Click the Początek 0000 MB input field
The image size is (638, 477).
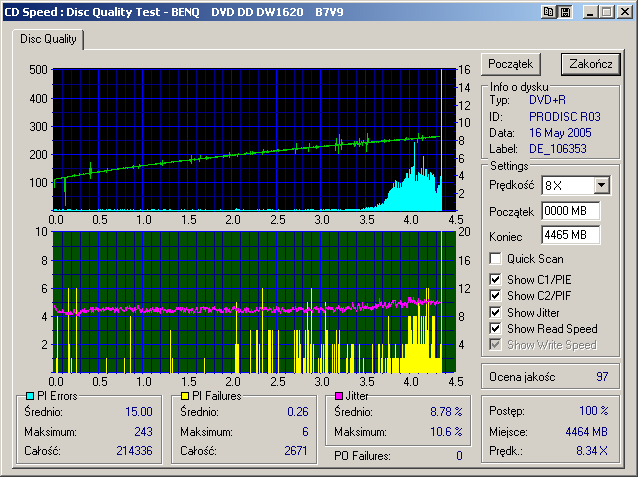[570, 211]
